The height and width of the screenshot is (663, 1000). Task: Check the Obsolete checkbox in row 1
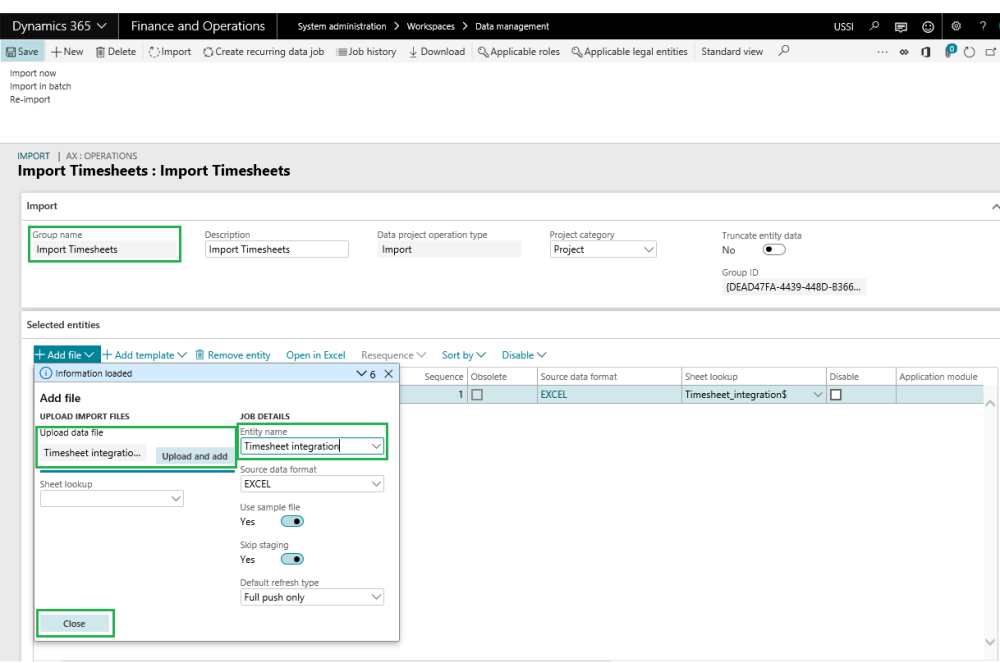tap(477, 395)
